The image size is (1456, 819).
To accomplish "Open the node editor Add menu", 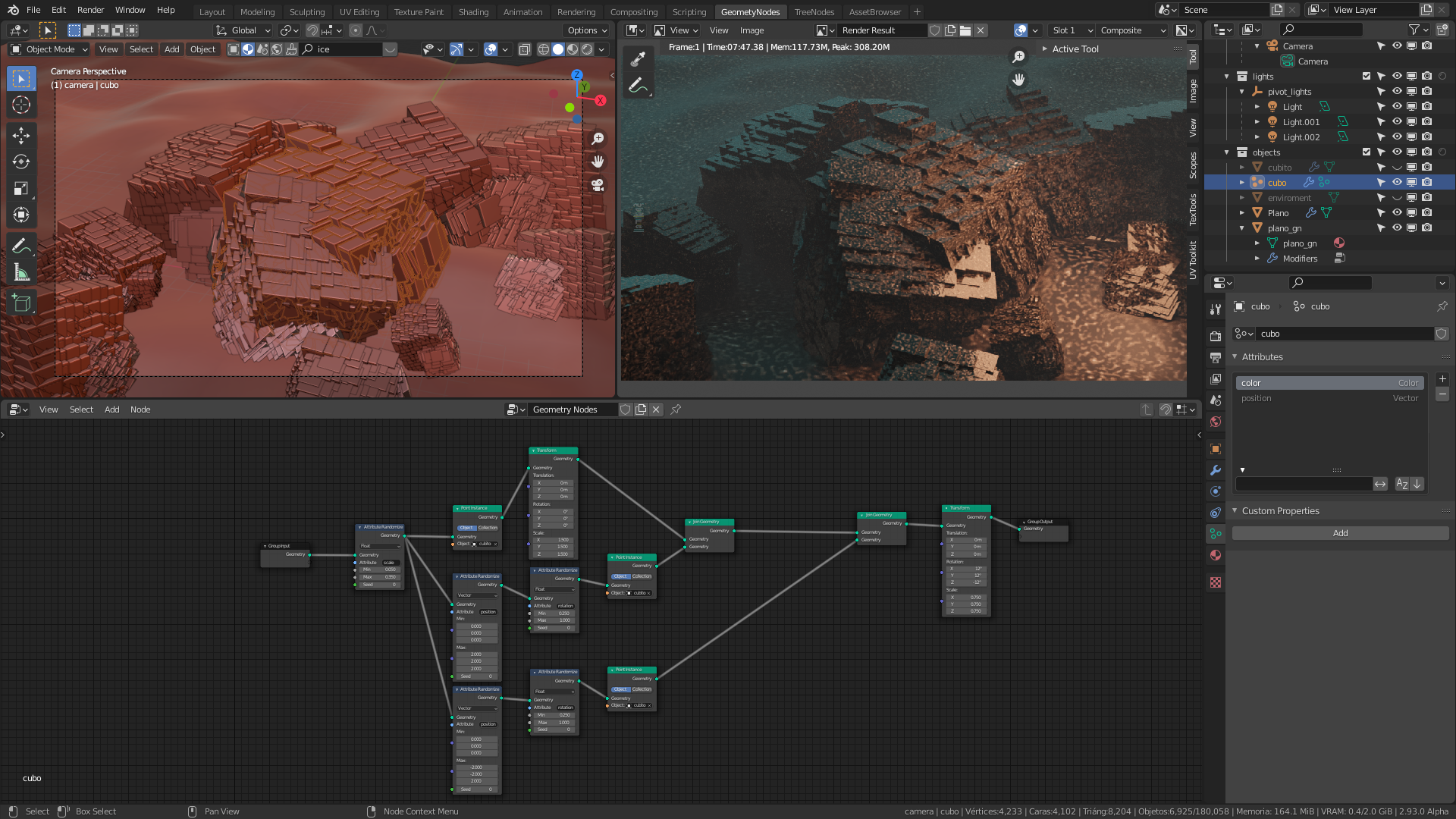I will pos(111,409).
